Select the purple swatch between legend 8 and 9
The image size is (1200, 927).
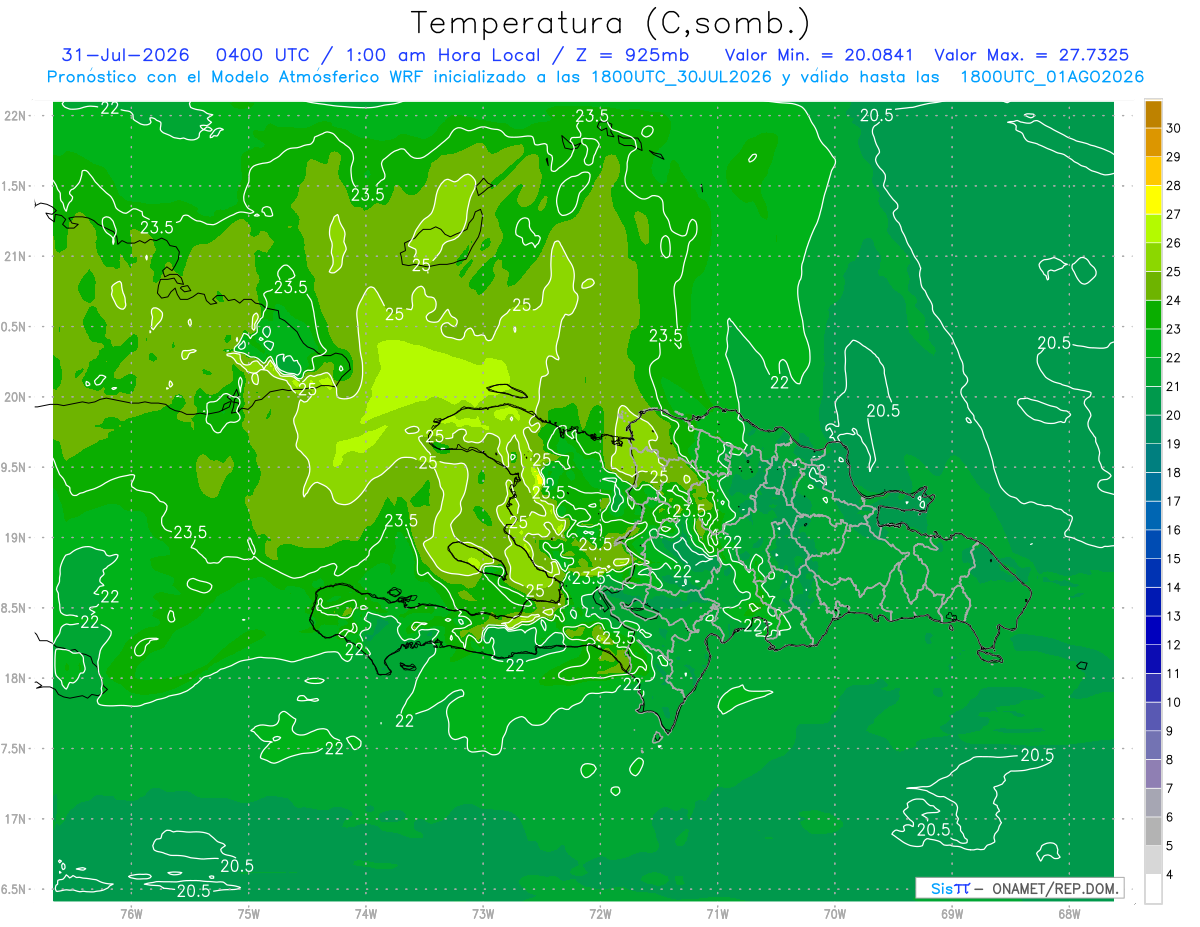click(x=1153, y=745)
